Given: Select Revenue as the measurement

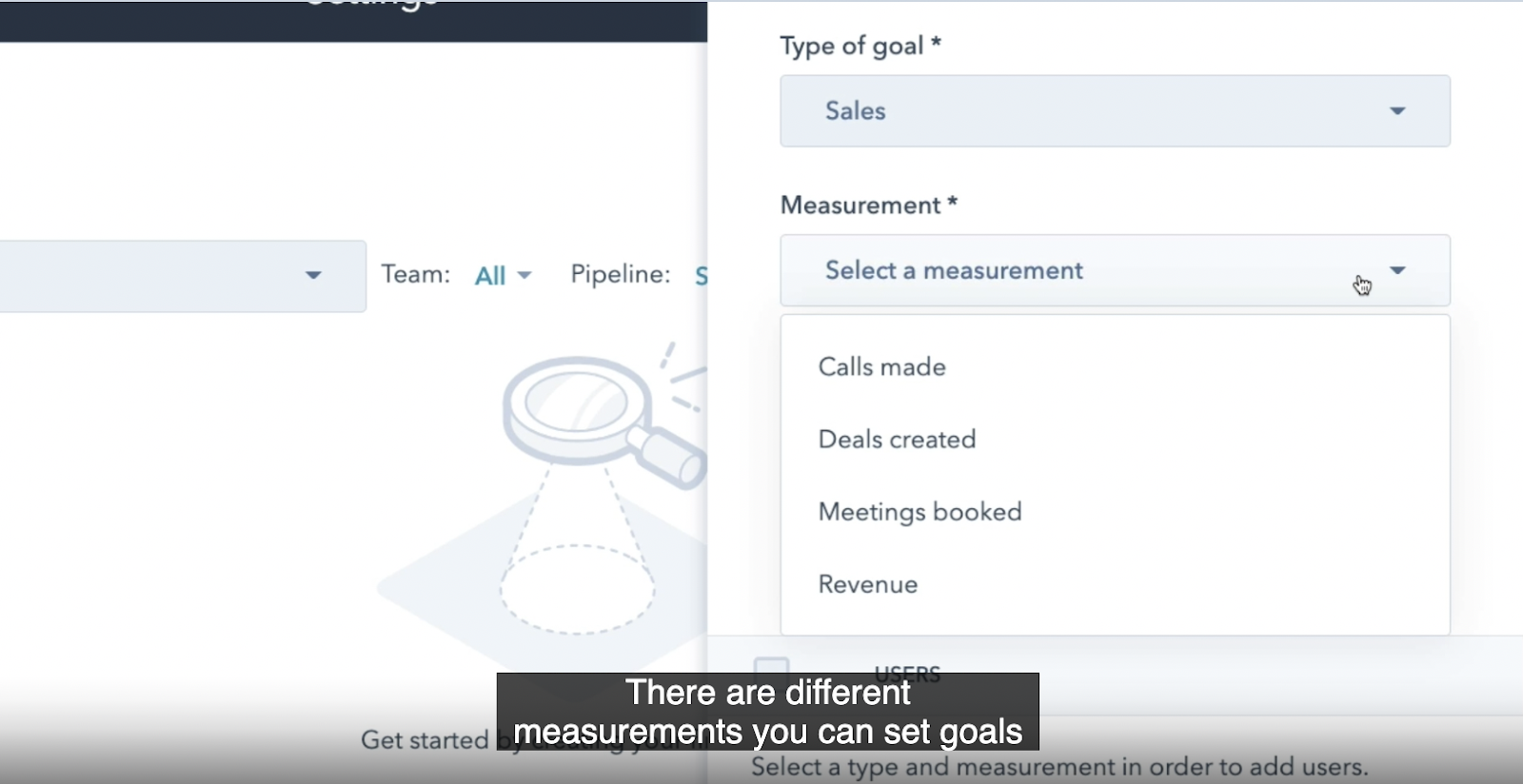Looking at the screenshot, I should [x=867, y=584].
